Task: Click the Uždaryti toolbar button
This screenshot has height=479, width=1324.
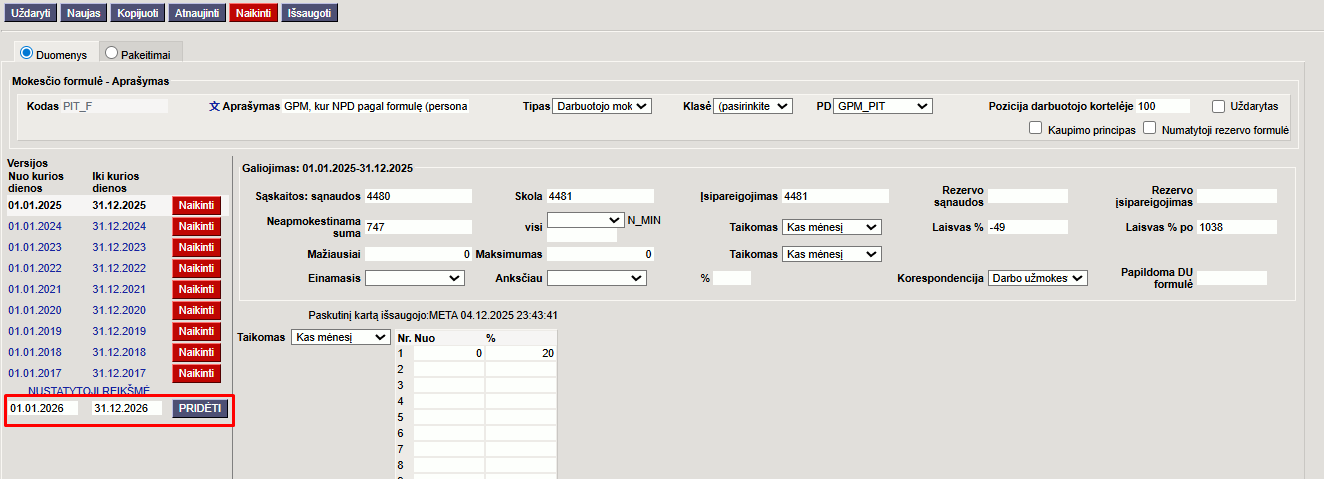Action: tap(30, 14)
